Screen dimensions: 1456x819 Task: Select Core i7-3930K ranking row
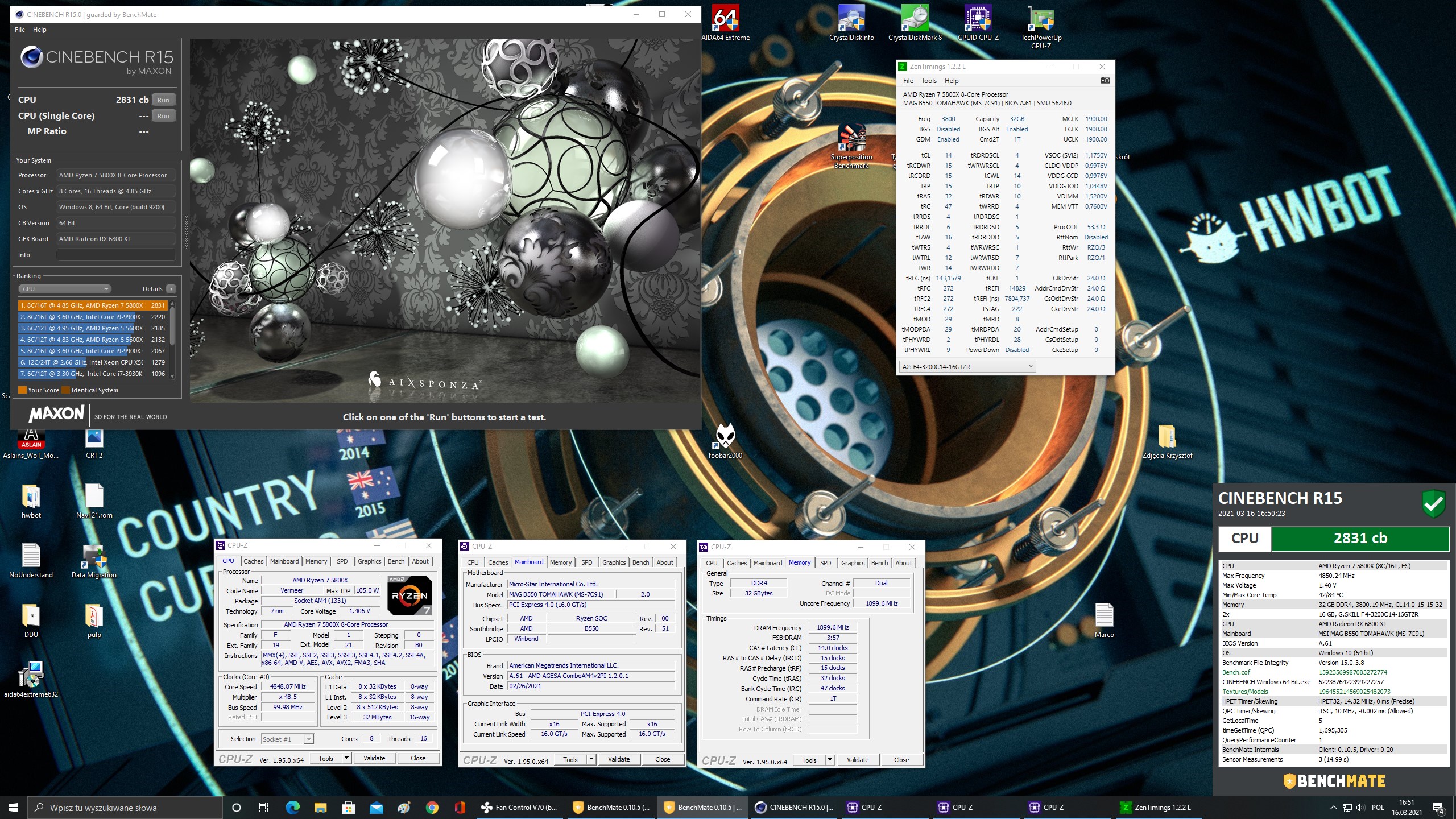93,374
